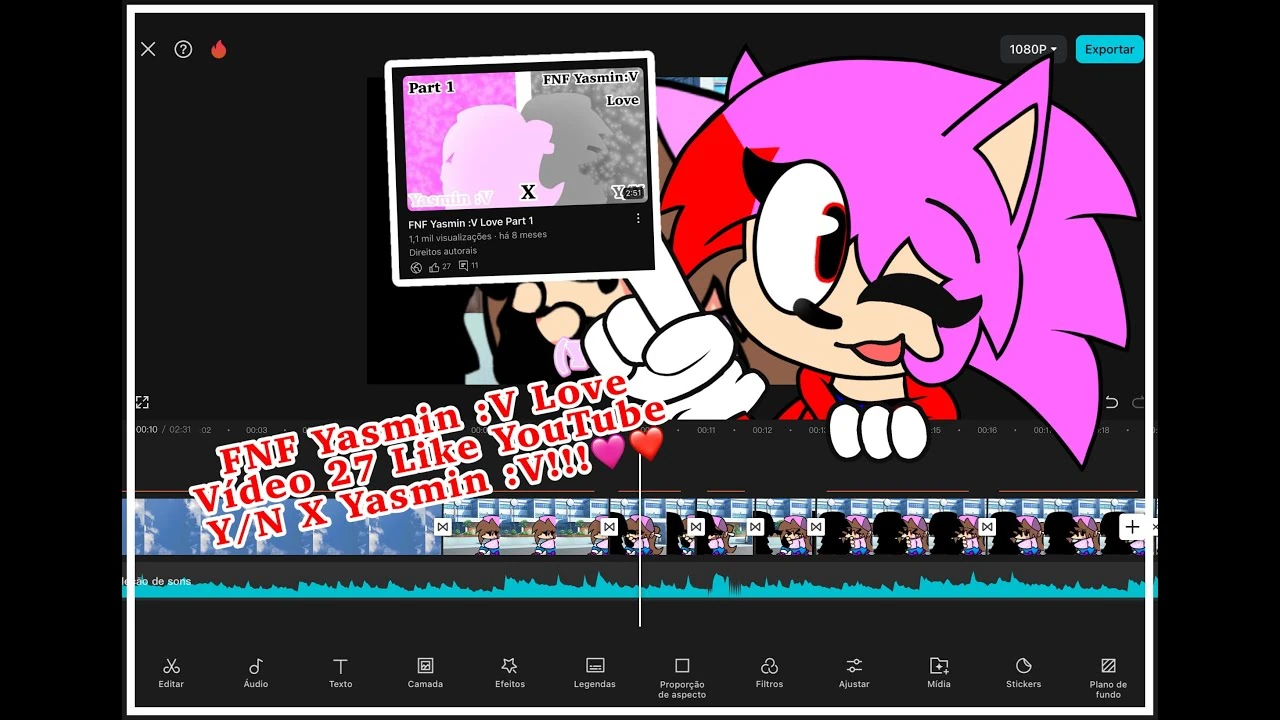Click the plus button at the timeline end
The width and height of the screenshot is (1280, 720).
1131,526
